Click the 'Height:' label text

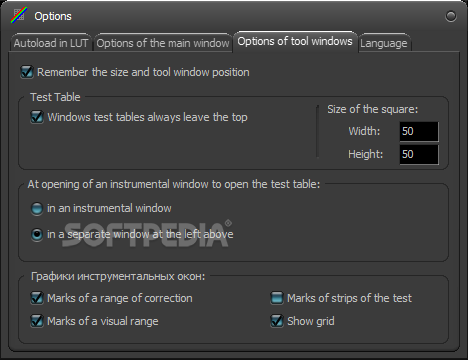[365, 154]
